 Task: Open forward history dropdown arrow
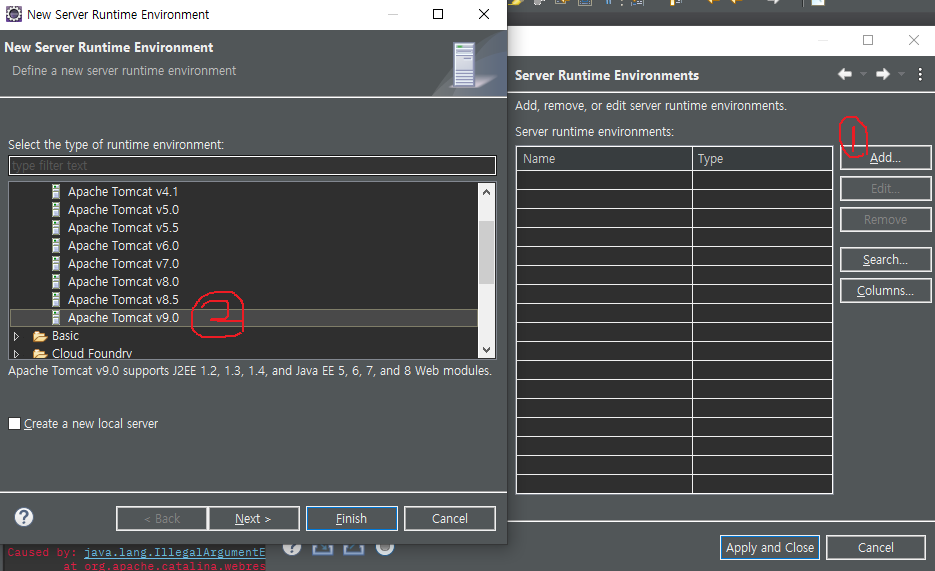click(x=902, y=75)
